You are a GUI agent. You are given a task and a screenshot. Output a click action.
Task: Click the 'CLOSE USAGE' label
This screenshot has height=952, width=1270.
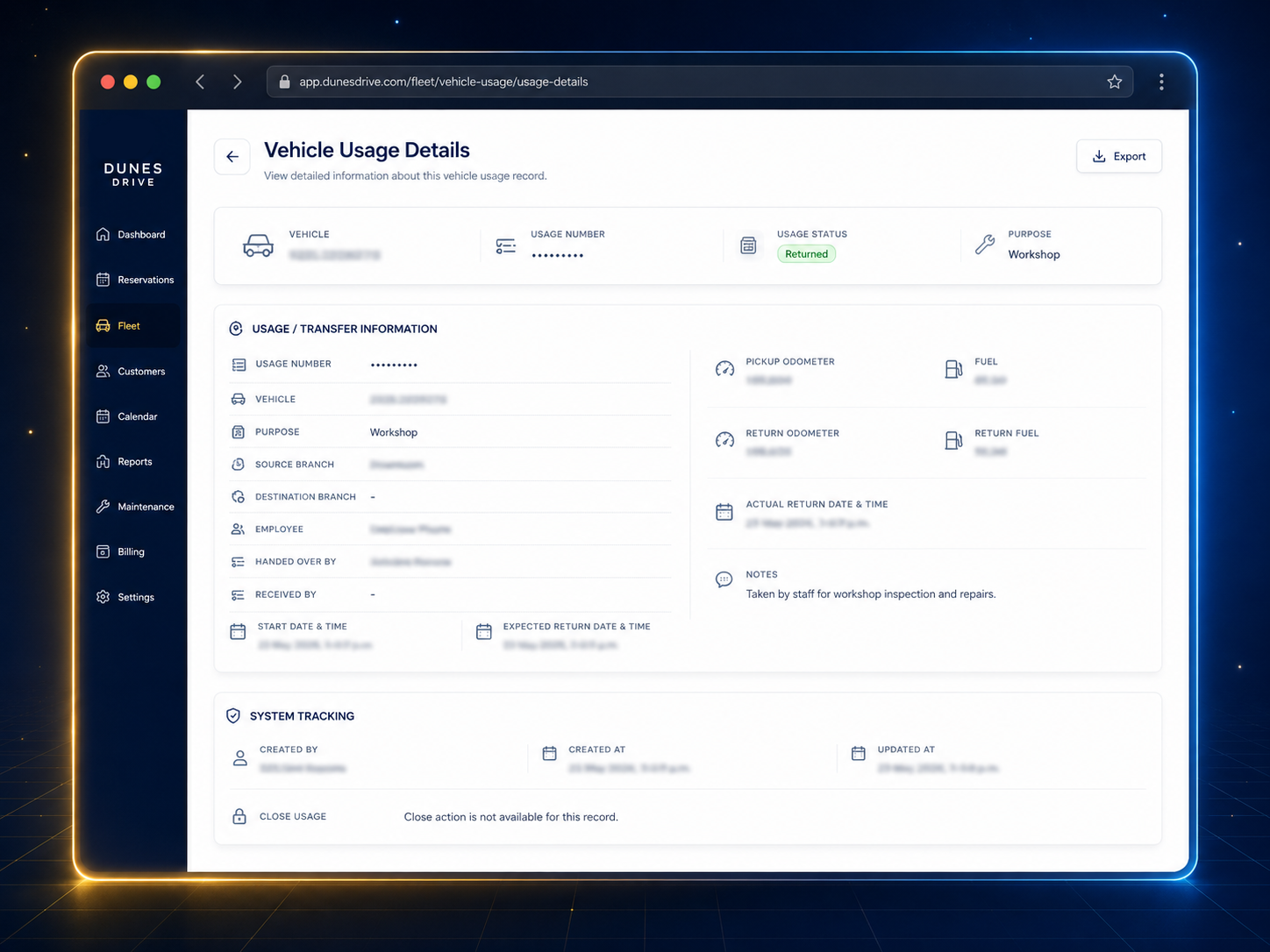293,816
